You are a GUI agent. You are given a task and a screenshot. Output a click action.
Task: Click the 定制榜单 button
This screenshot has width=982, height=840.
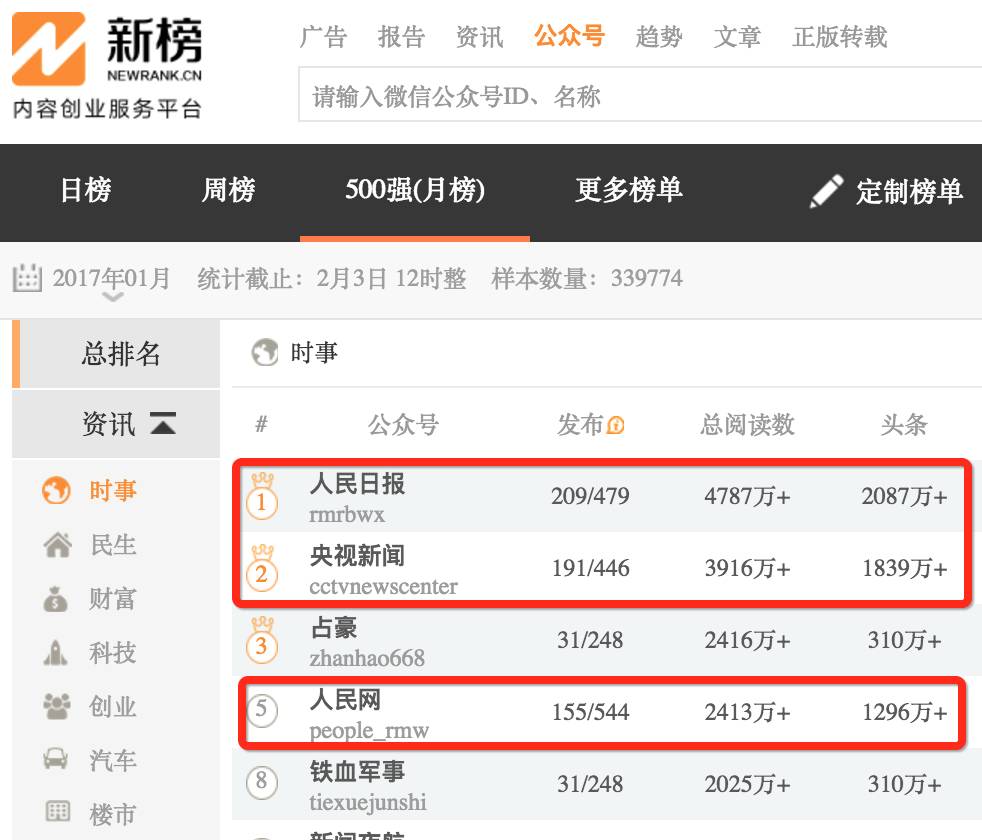[x=886, y=191]
